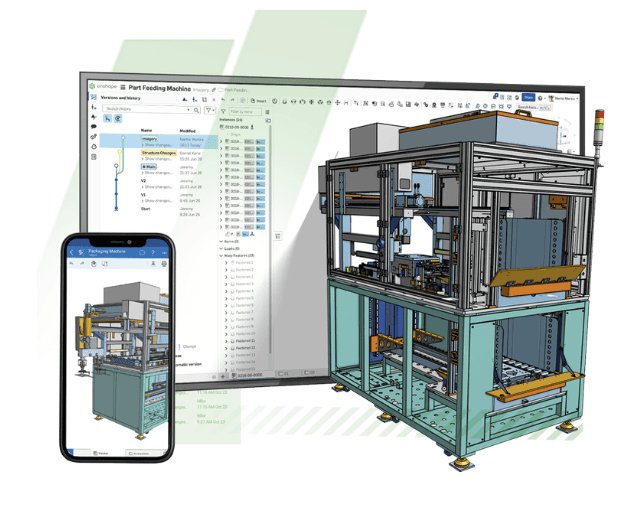The width and height of the screenshot is (636, 524).
Task: Select version V2 in history
Action: coord(143,180)
